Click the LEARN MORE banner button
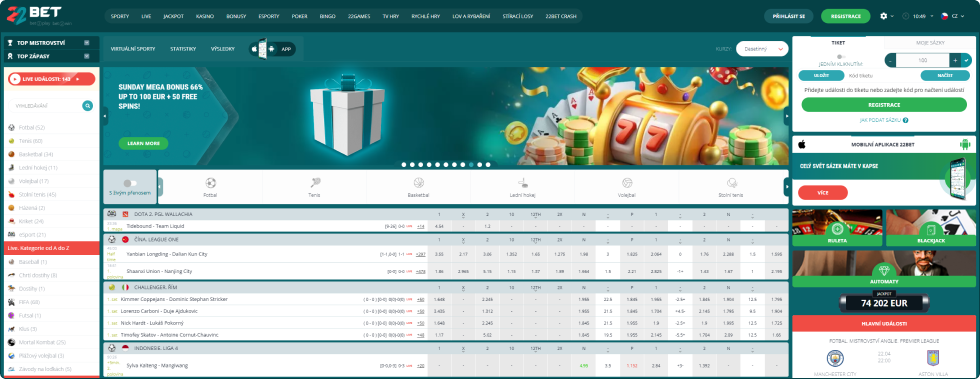The width and height of the screenshot is (980, 379). (x=143, y=143)
